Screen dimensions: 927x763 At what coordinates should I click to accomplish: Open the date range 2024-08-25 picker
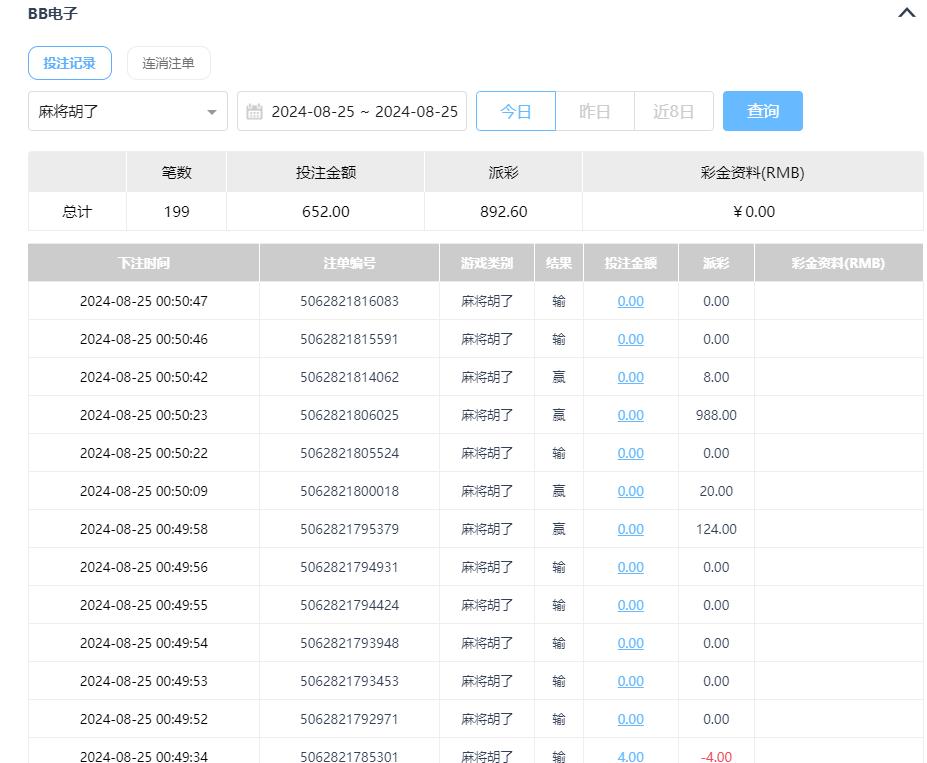[x=364, y=111]
